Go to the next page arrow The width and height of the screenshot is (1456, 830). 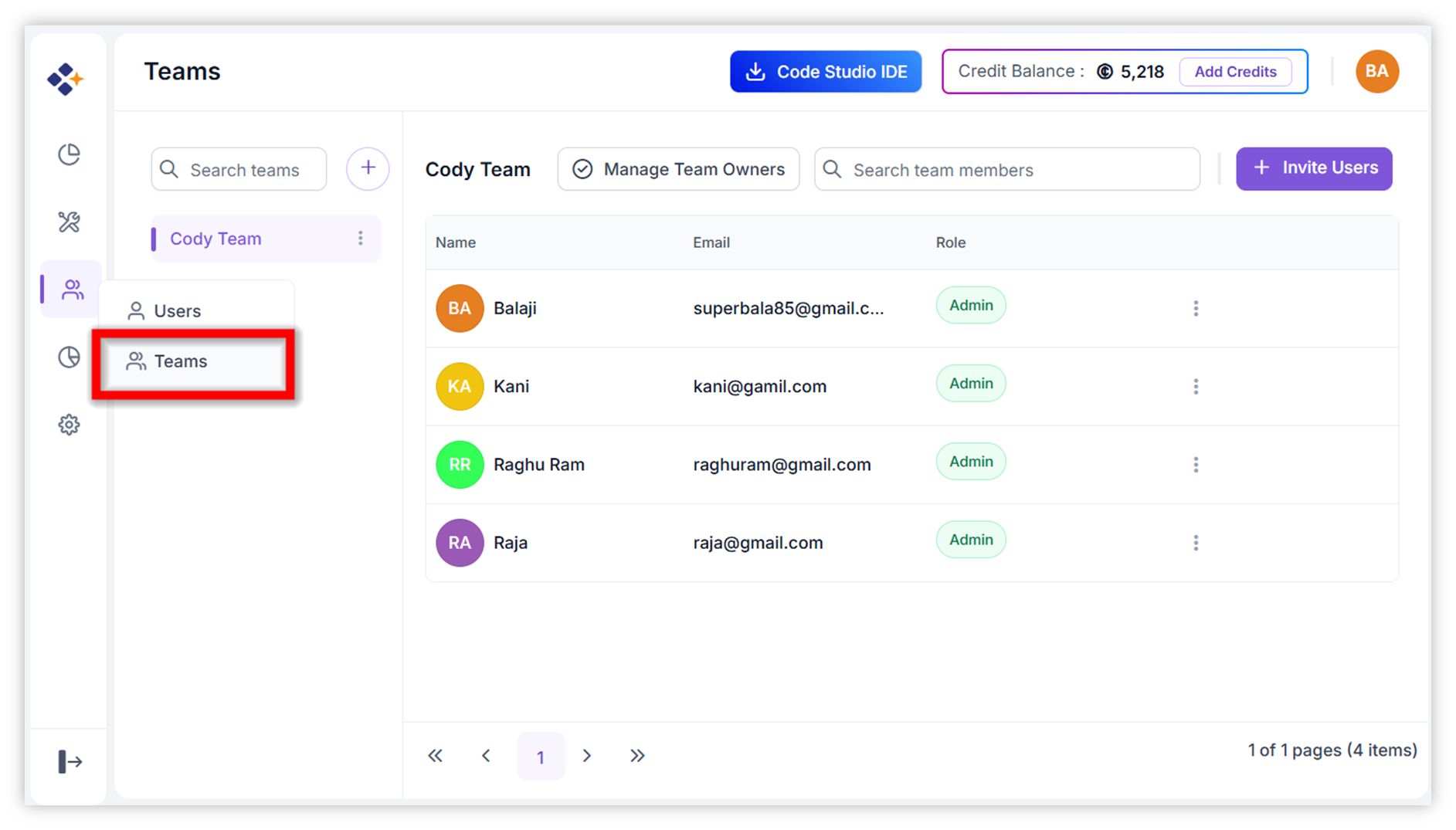[587, 756]
